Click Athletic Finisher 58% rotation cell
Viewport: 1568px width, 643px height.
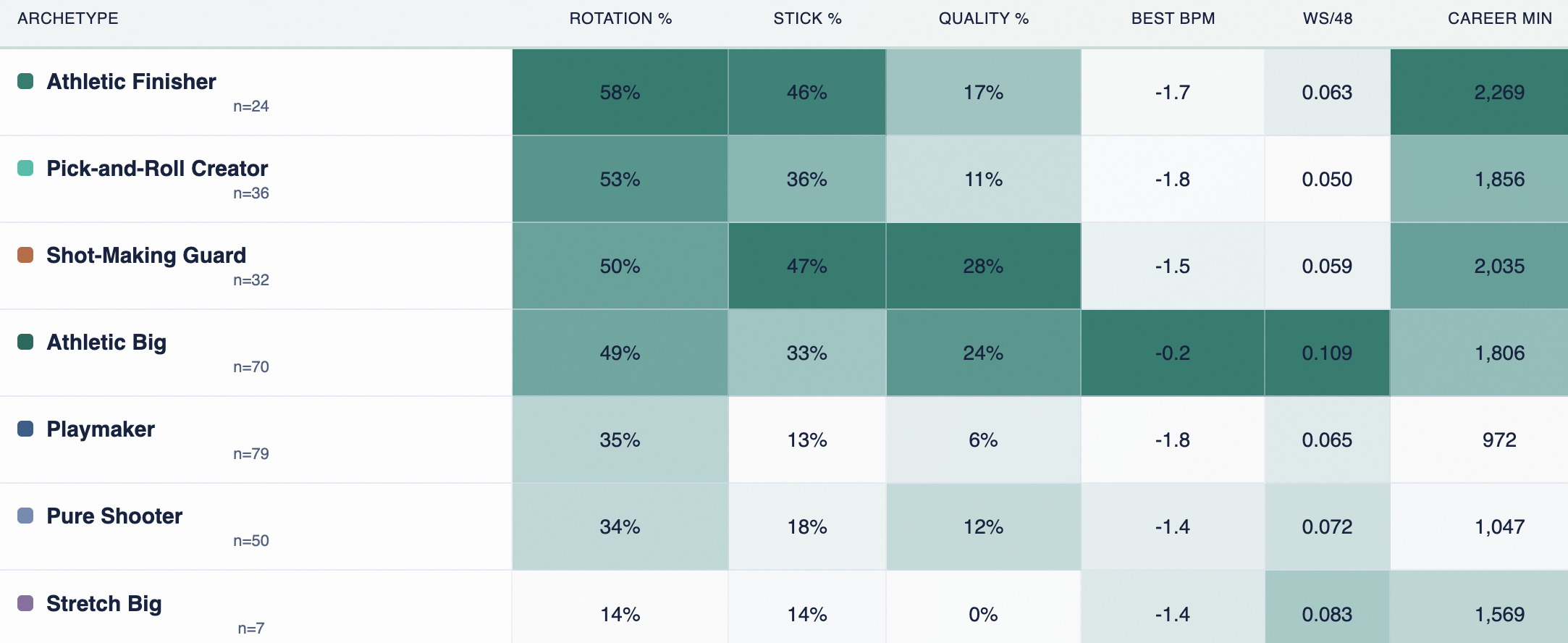[620, 92]
